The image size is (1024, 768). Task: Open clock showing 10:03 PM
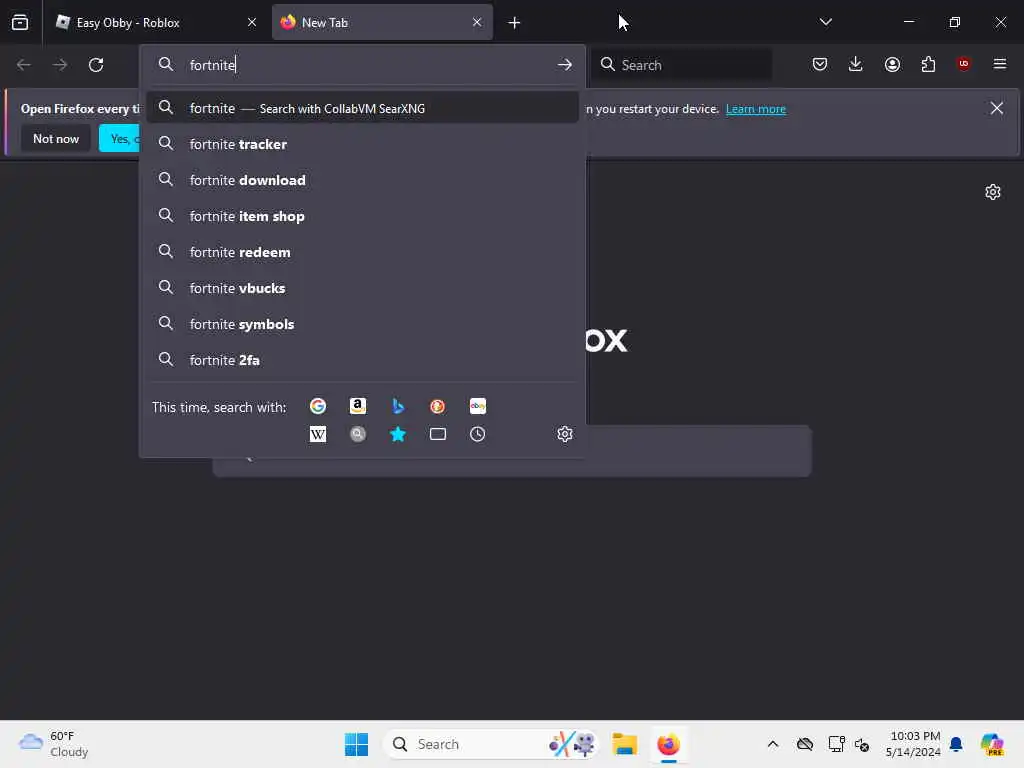click(913, 744)
